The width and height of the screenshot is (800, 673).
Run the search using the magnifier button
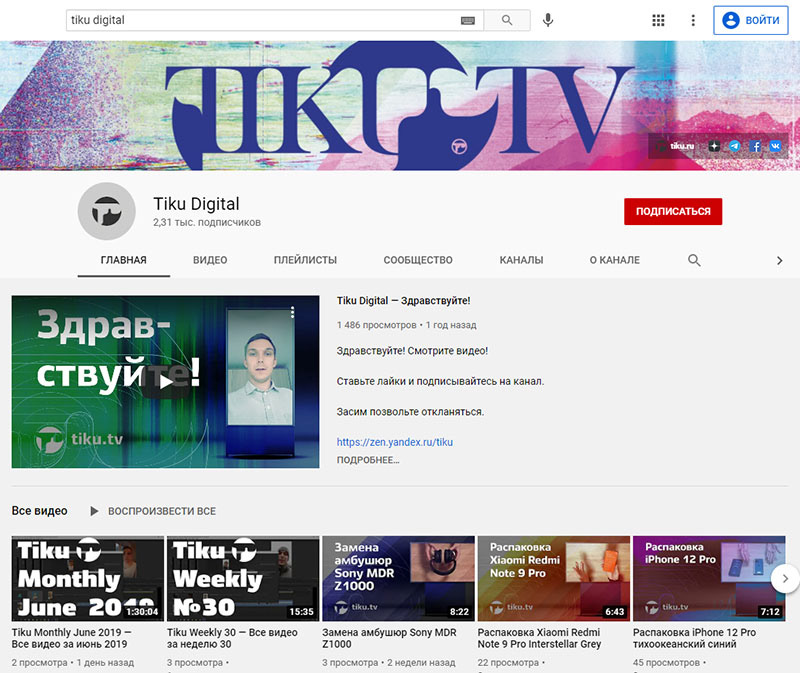[x=506, y=19]
